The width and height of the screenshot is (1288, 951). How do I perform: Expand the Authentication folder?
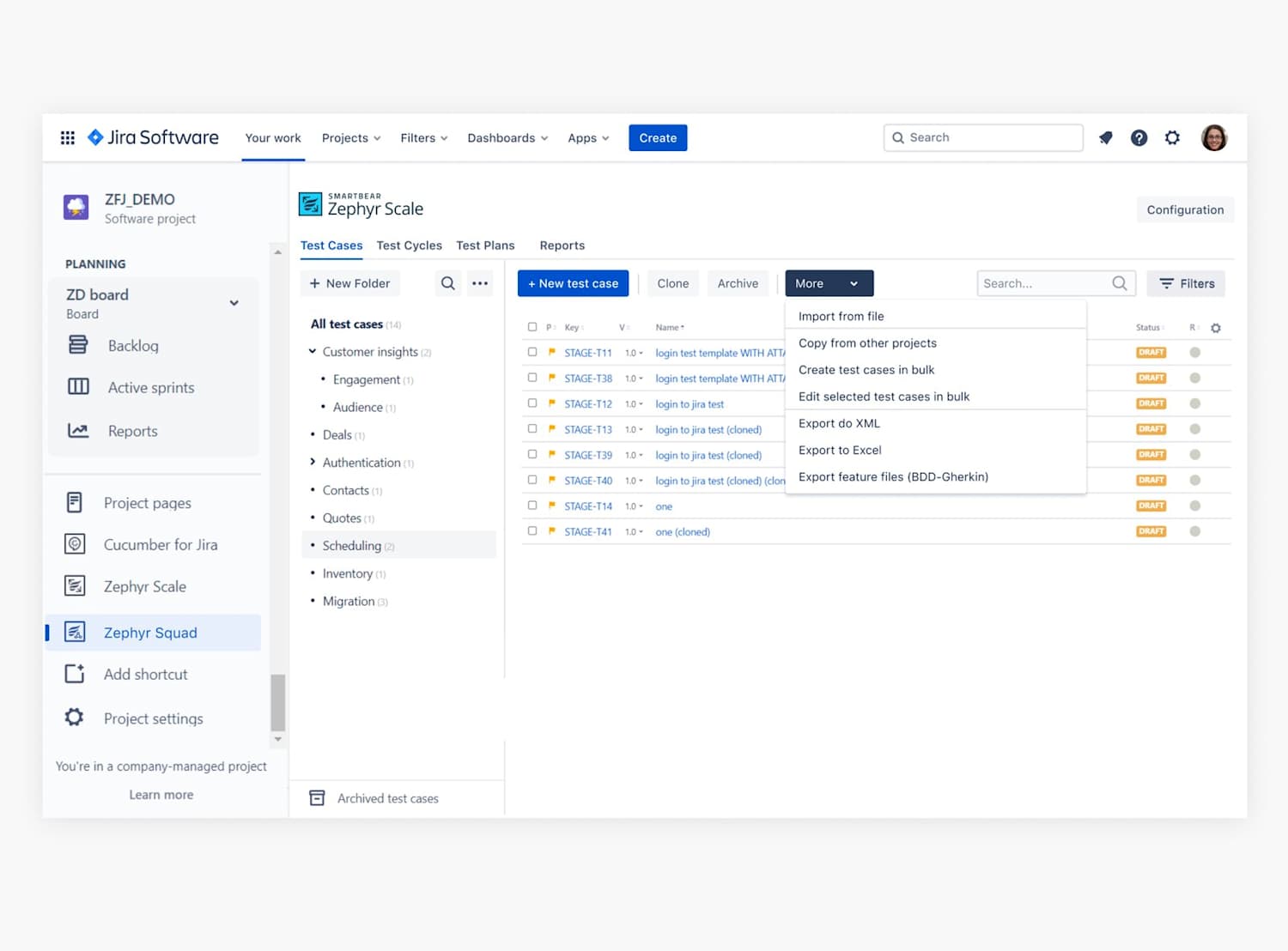click(x=313, y=462)
